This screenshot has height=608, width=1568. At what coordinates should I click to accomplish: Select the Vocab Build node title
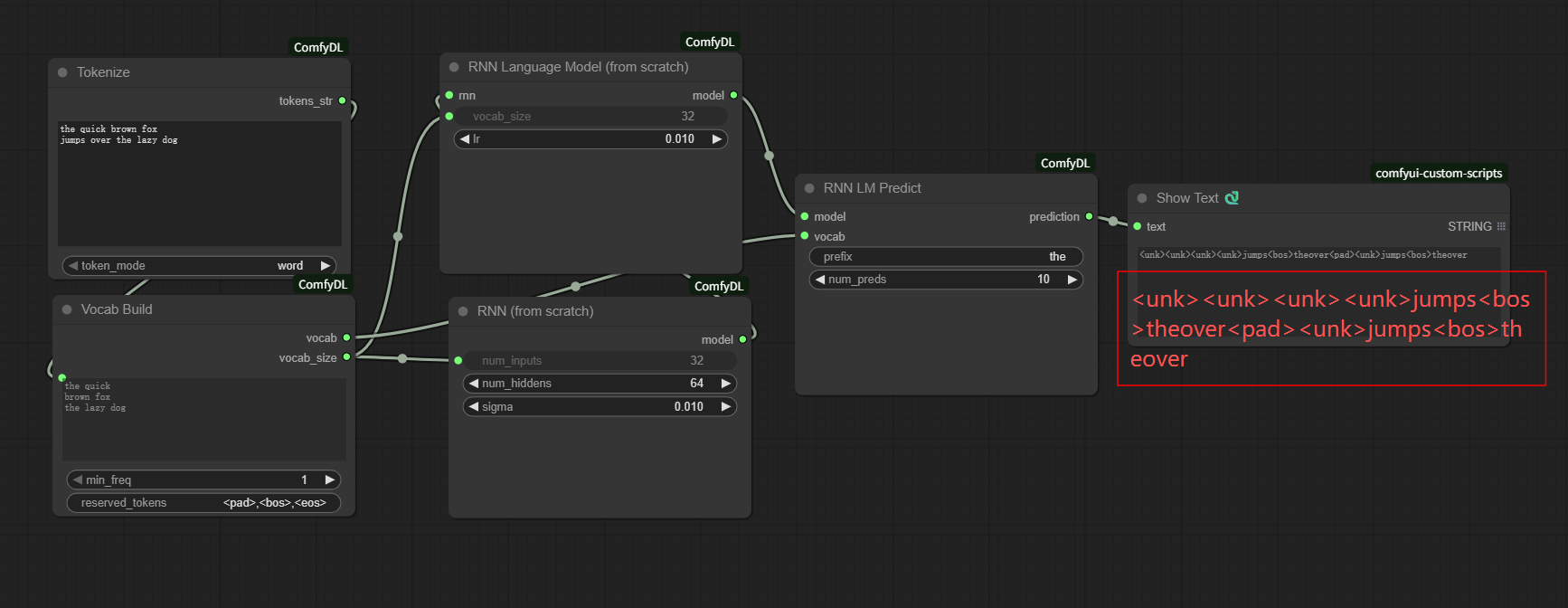pyautogui.click(x=117, y=309)
